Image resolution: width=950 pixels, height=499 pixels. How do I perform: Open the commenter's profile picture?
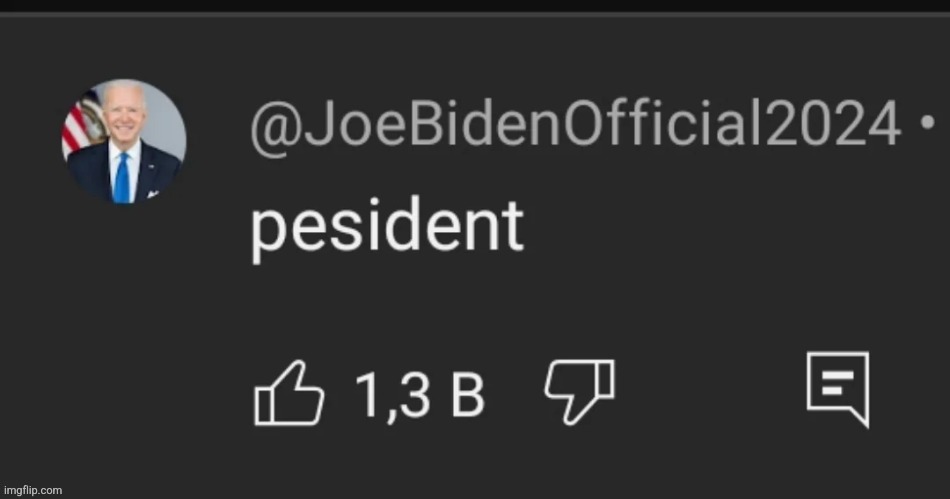point(126,140)
